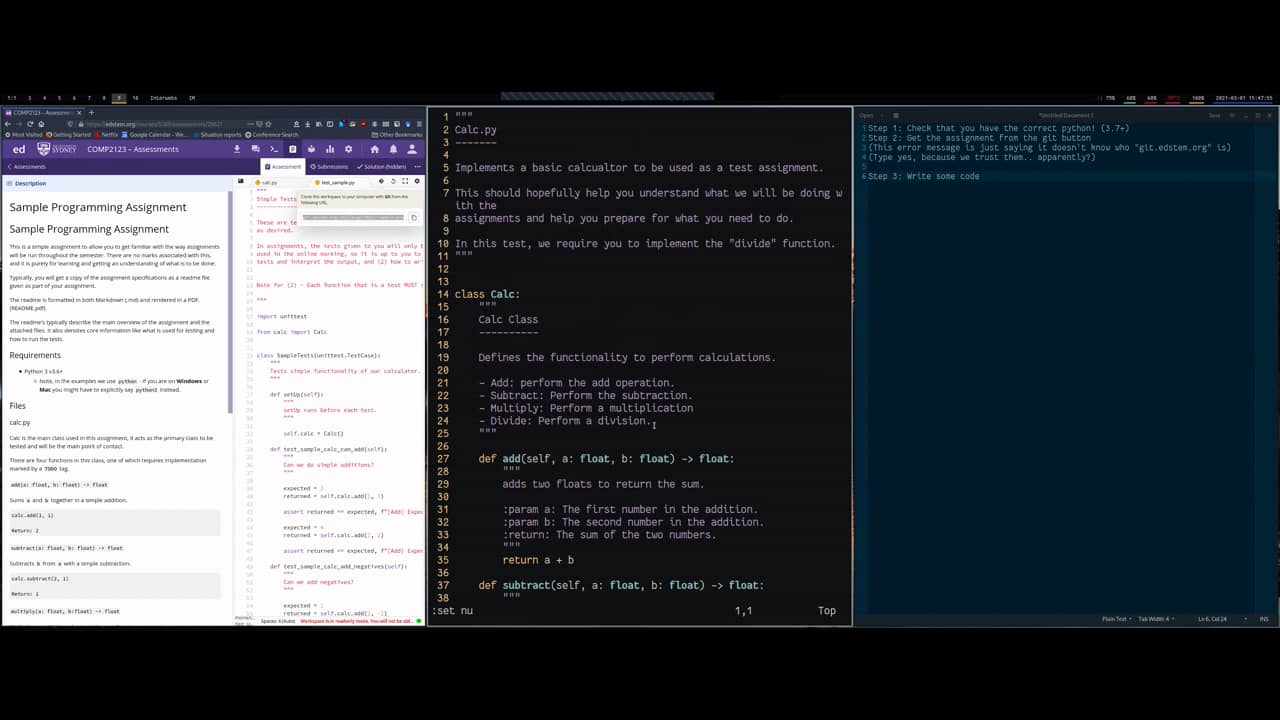This screenshot has width=1280, height=720.
Task: Open the Ed analytics bar chart icon
Action: point(330,149)
